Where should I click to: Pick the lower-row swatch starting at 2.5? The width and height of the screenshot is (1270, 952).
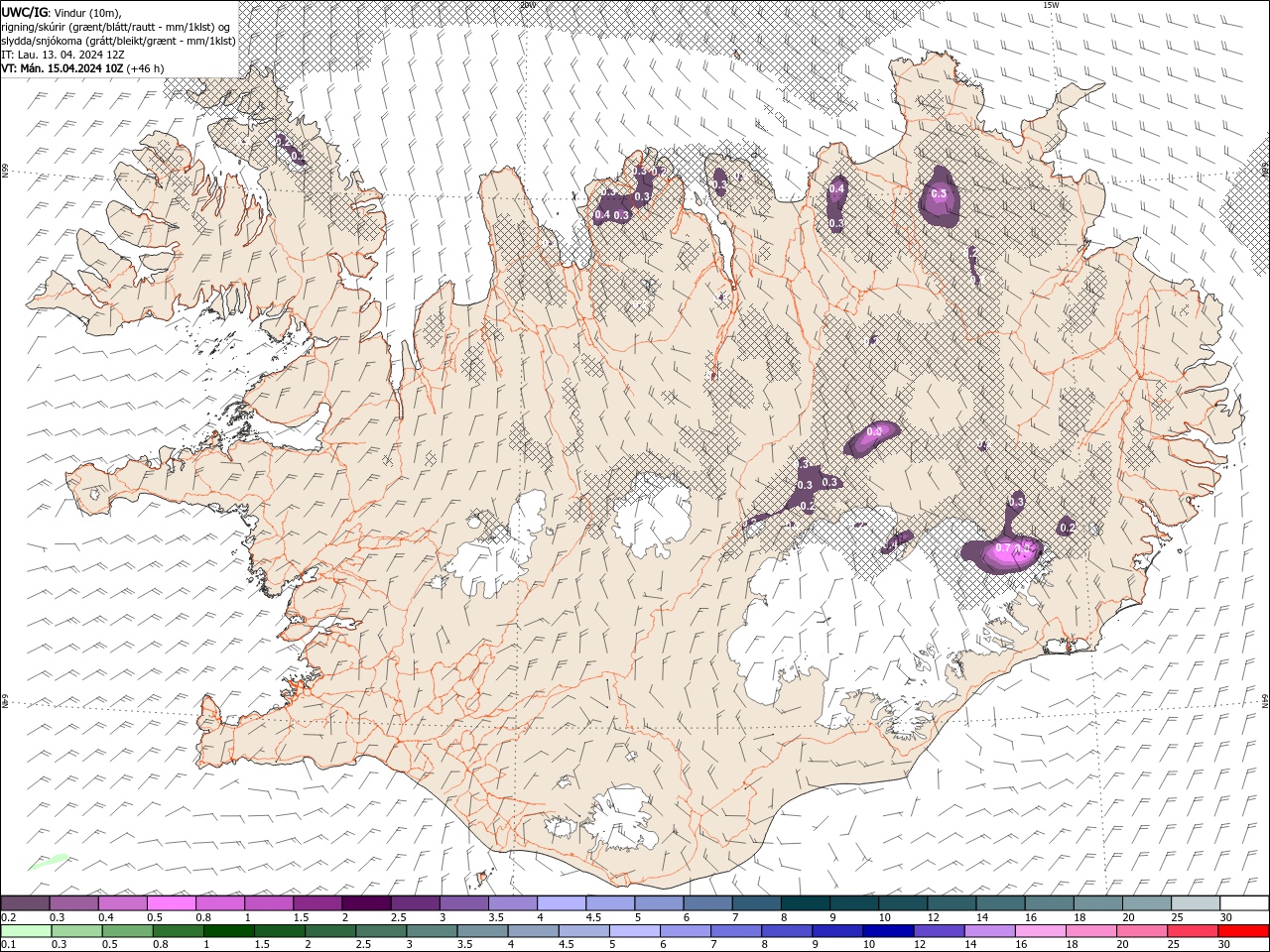coord(382,931)
